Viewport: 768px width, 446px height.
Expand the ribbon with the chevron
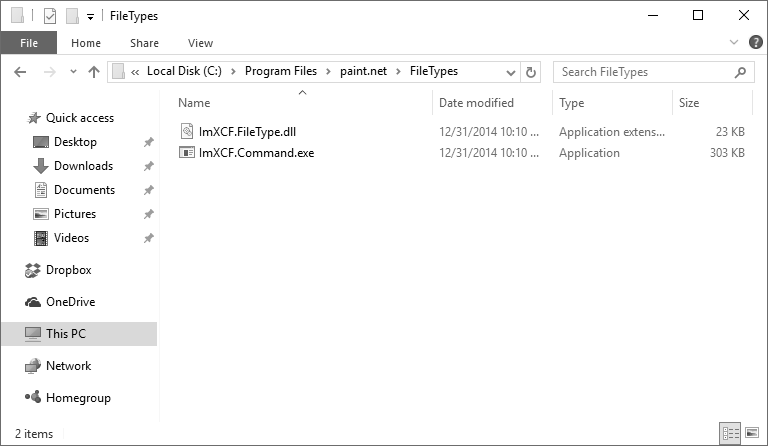[x=734, y=42]
